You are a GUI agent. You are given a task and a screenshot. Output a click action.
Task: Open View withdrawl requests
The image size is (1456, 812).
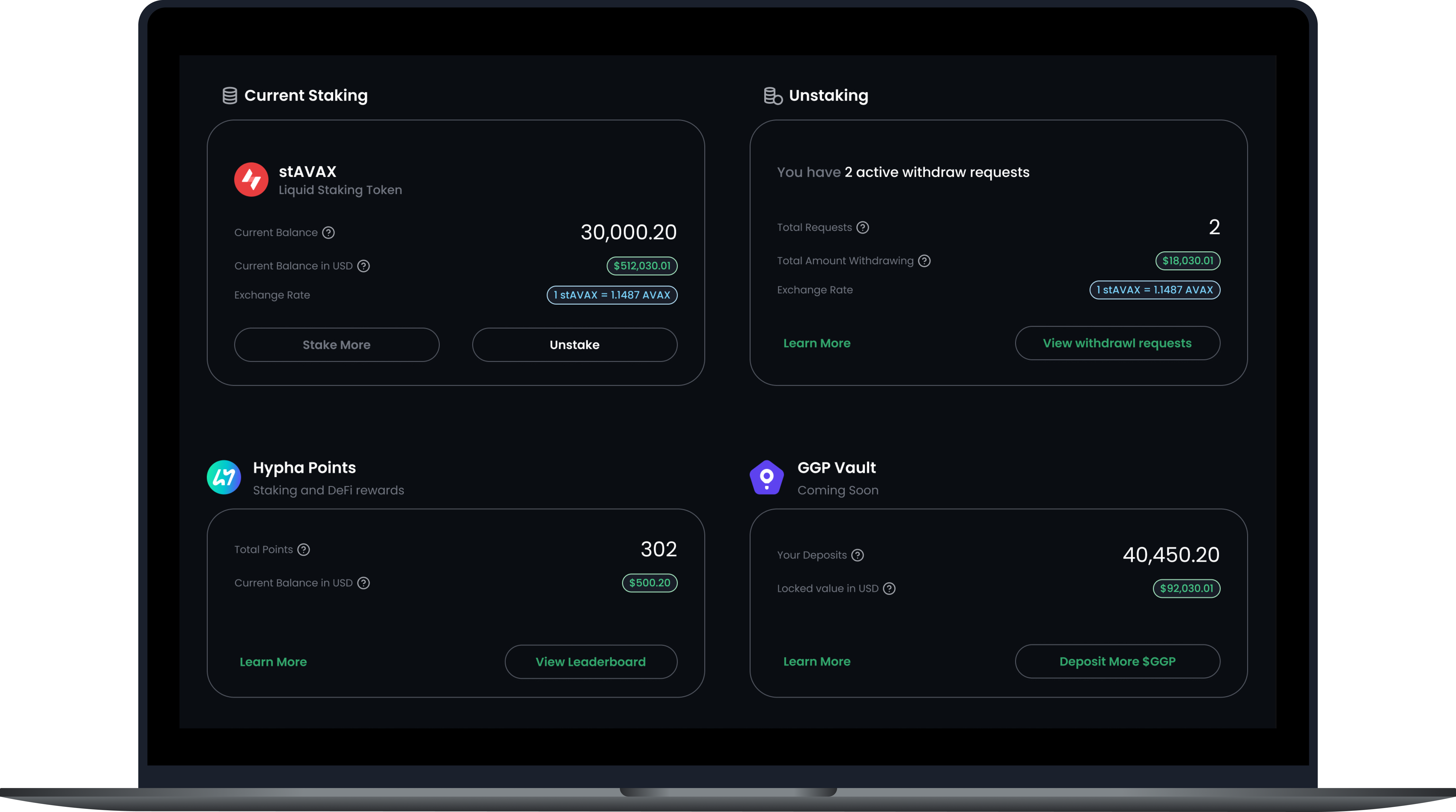point(1117,343)
